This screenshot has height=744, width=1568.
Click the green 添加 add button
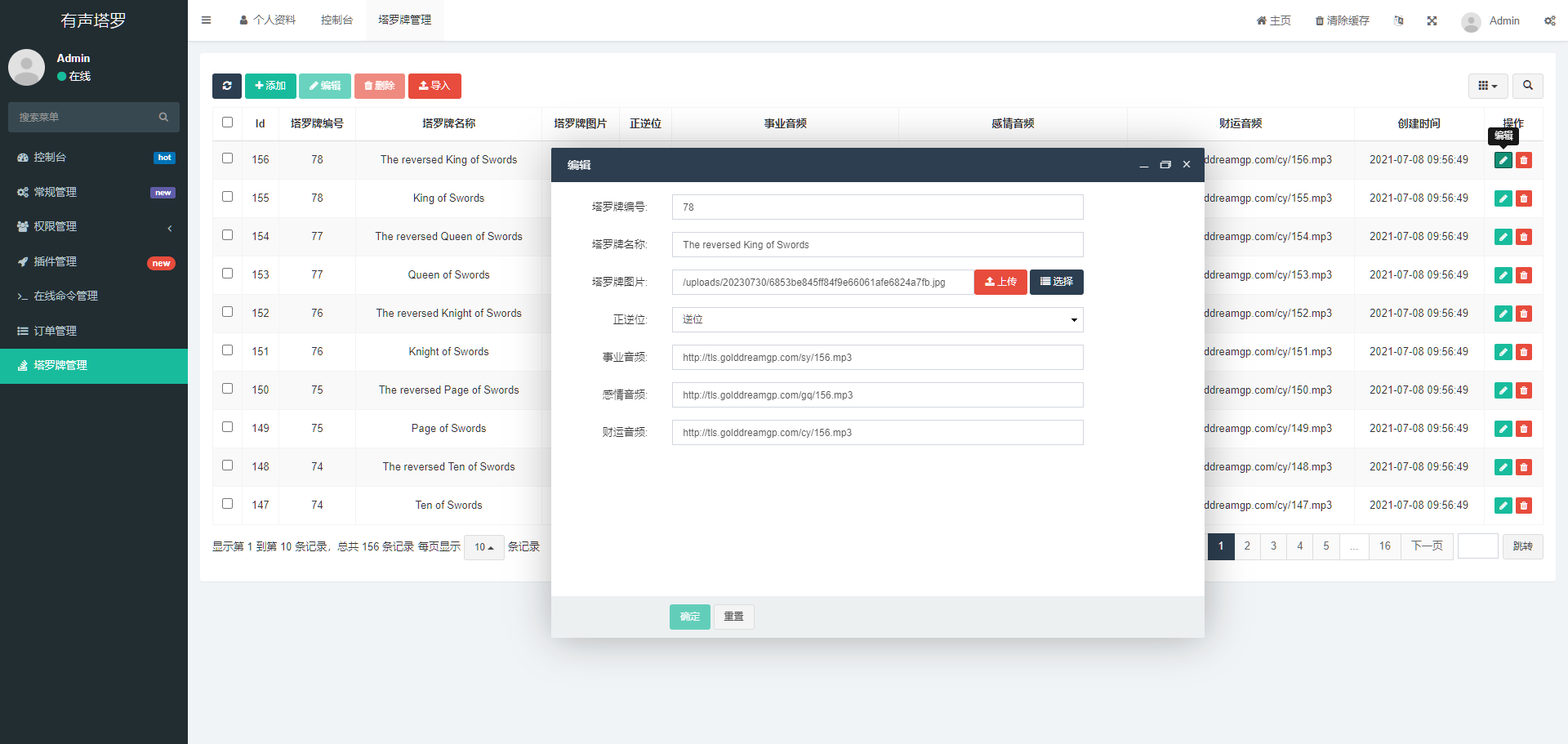pyautogui.click(x=270, y=86)
